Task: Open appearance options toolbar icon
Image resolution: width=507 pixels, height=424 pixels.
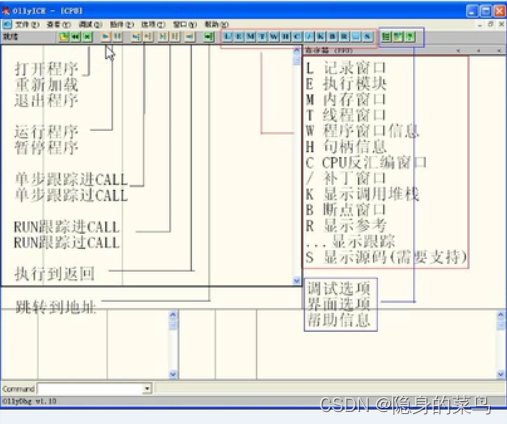Action: coord(398,37)
